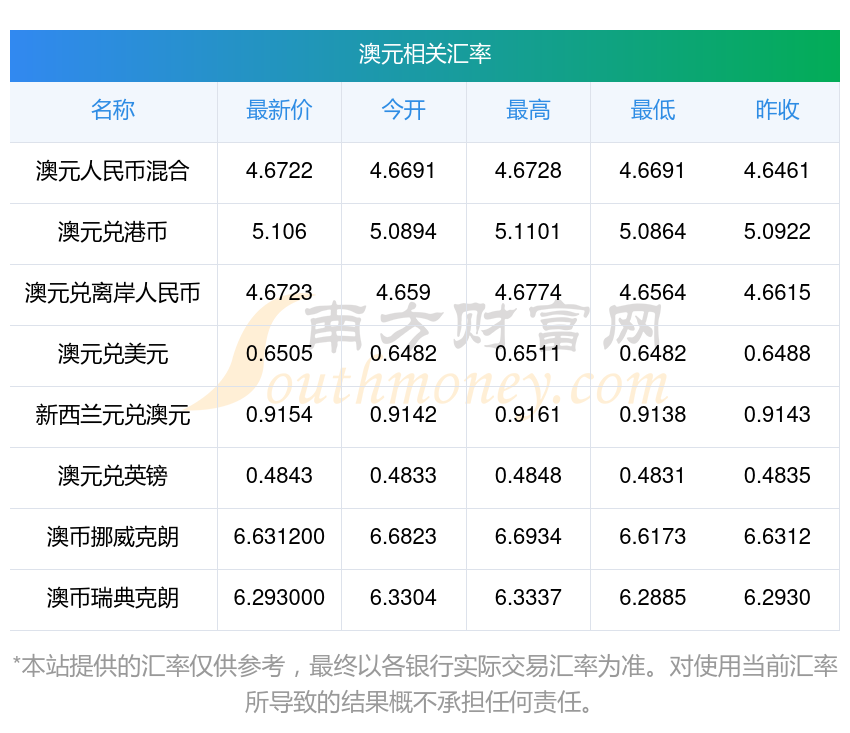The width and height of the screenshot is (850, 733).
Task: Click latest price 4.6722
Action: click(279, 171)
